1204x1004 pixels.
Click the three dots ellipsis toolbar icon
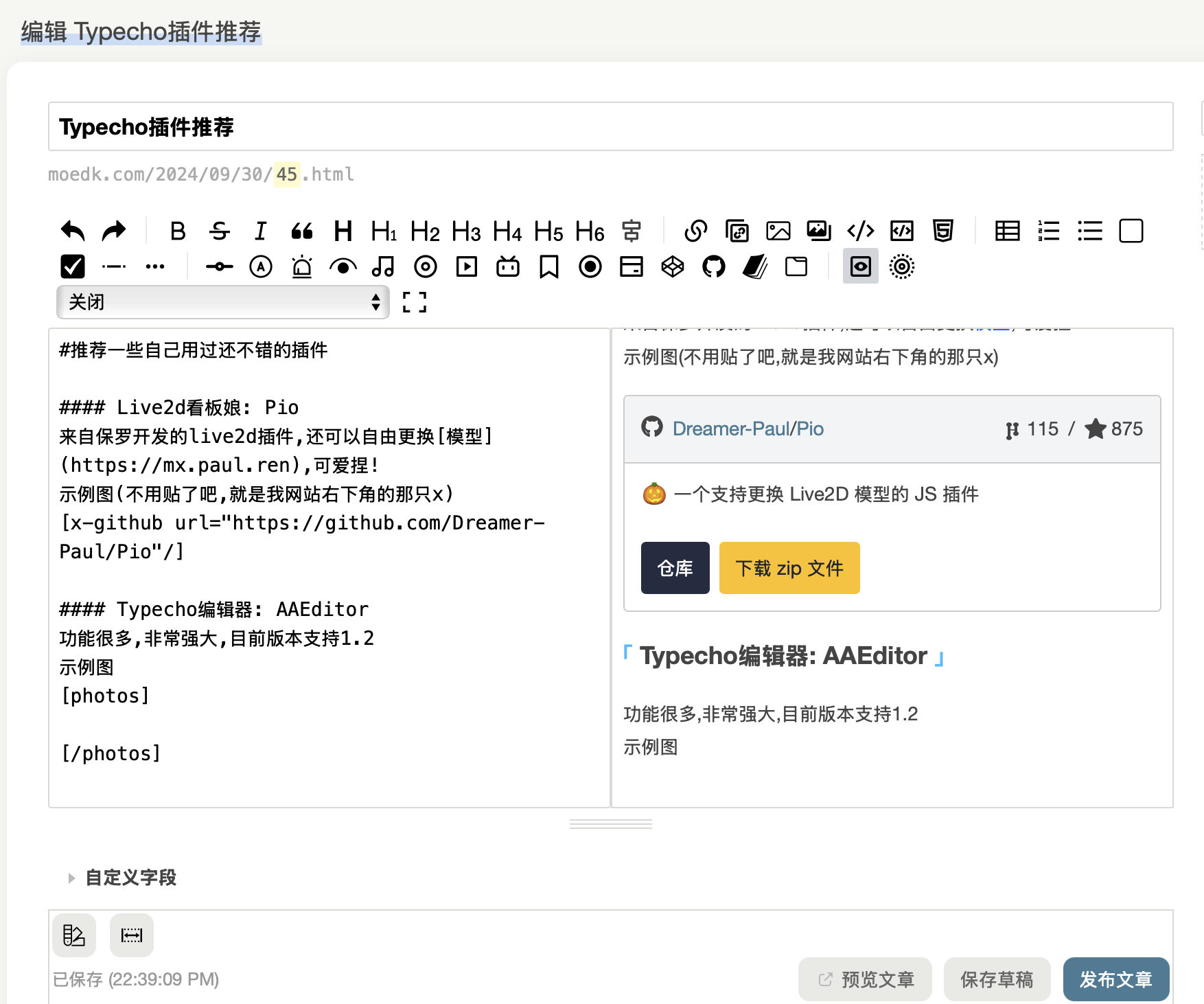(x=155, y=266)
